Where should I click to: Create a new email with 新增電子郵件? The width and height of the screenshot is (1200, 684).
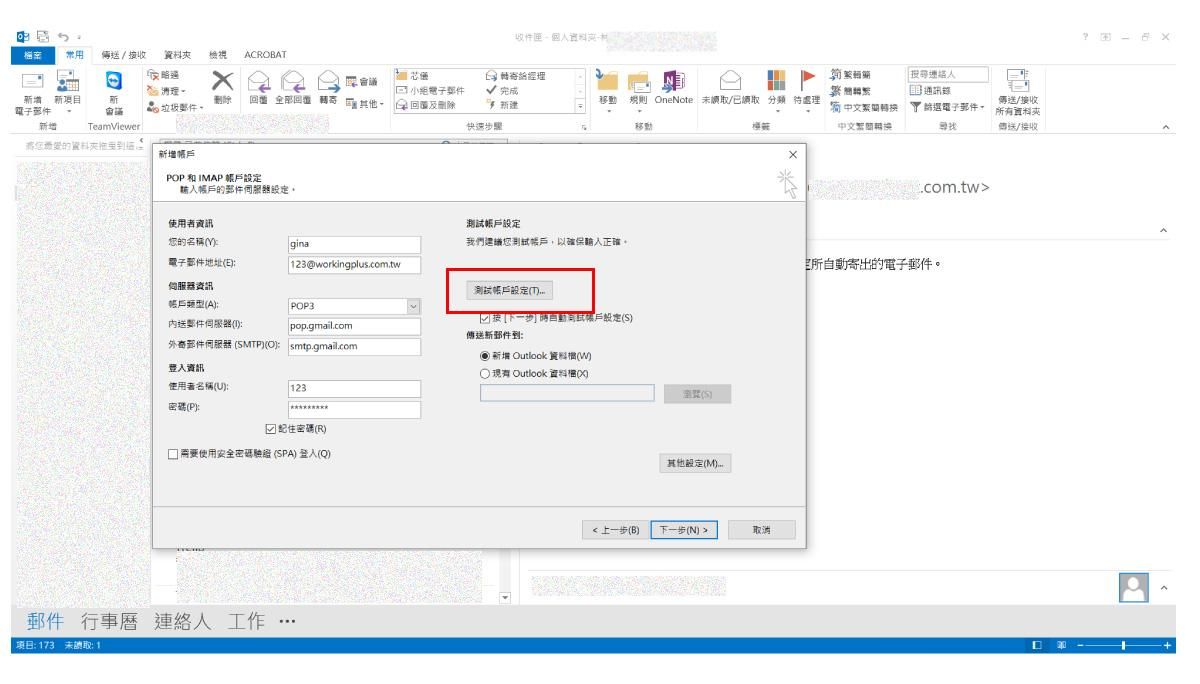point(30,90)
